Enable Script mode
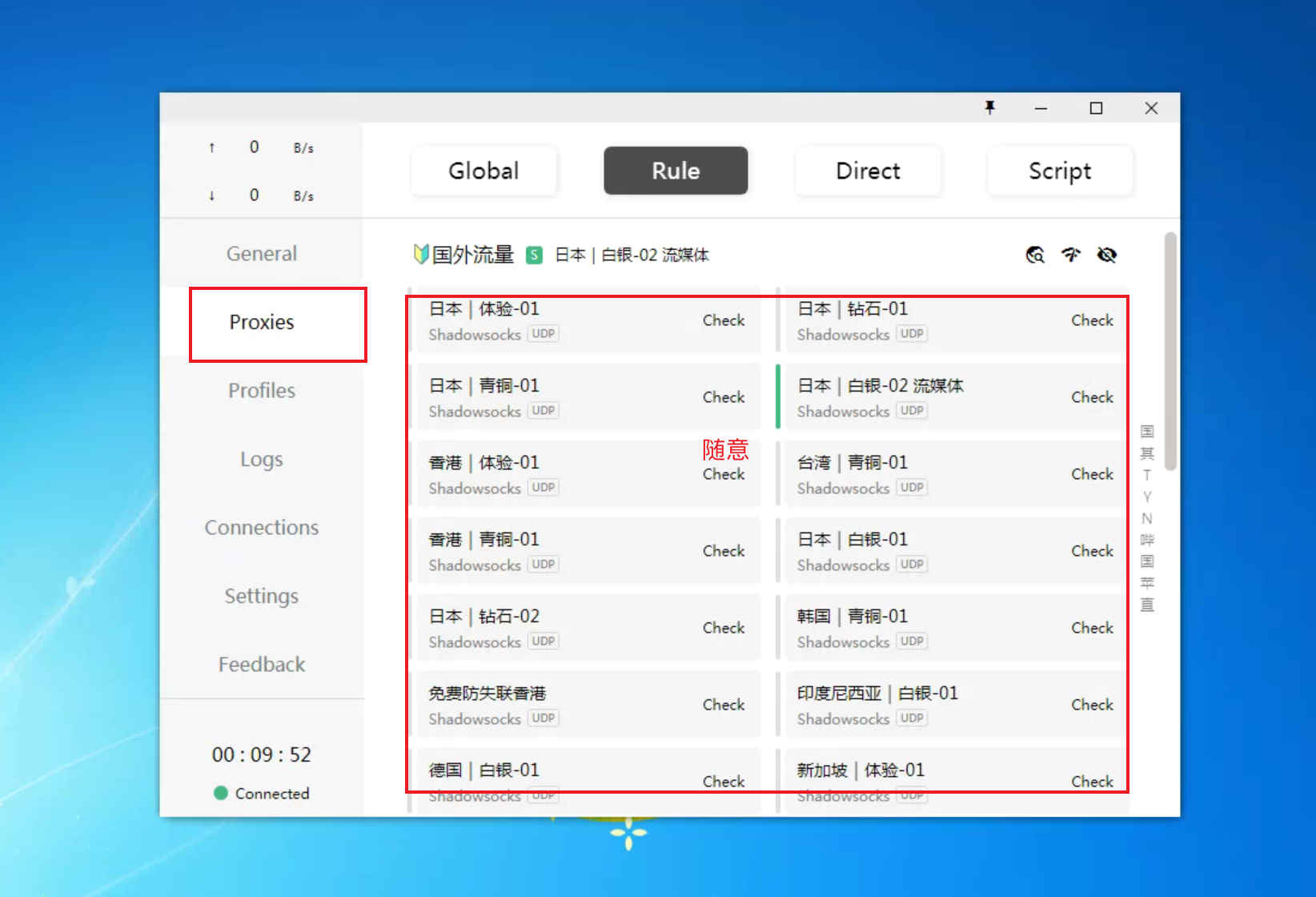The image size is (1316, 897). [1060, 171]
